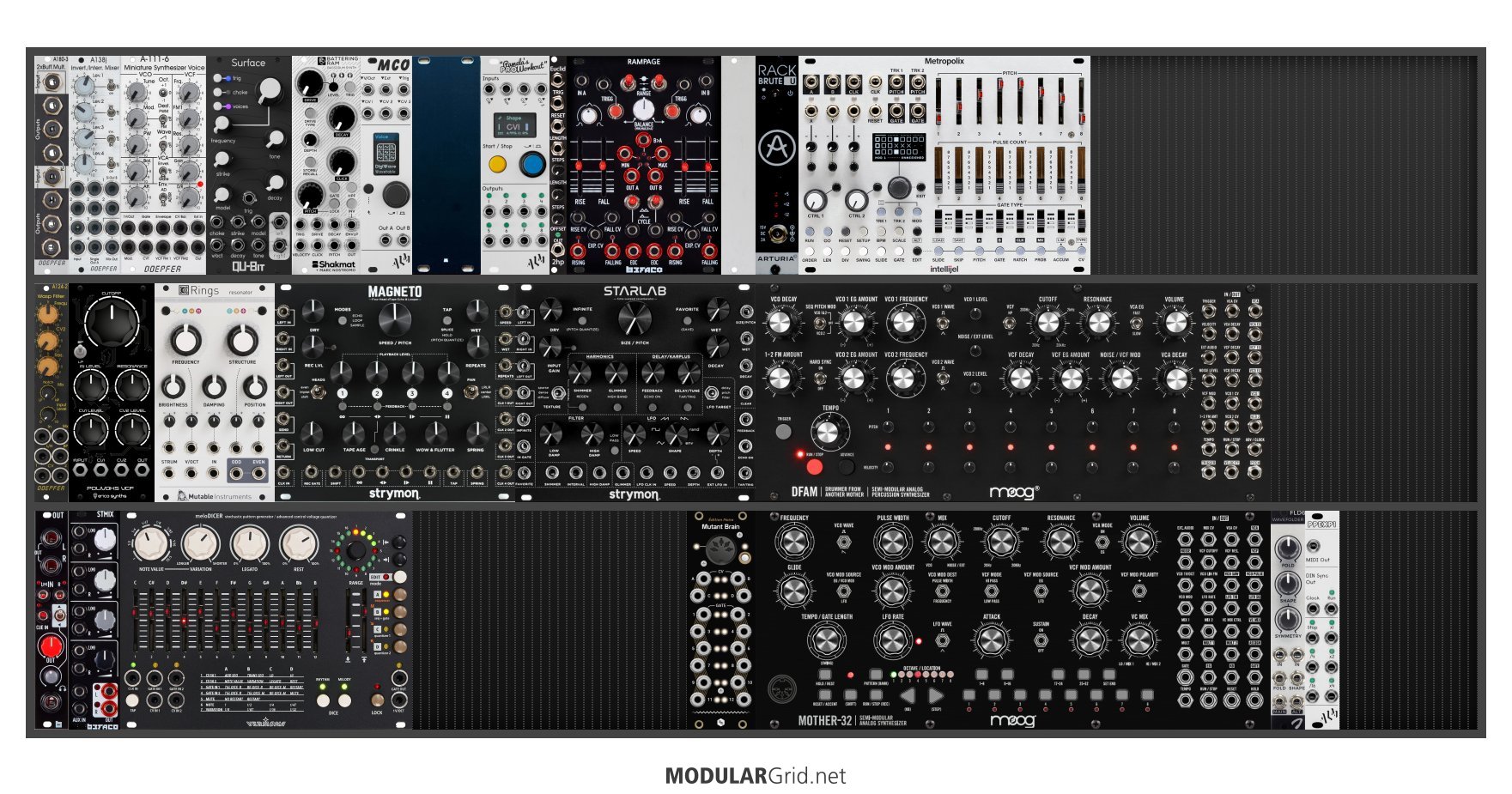Click the Mother-32 Attack knob
The width and height of the screenshot is (1512, 794).
pos(991,640)
